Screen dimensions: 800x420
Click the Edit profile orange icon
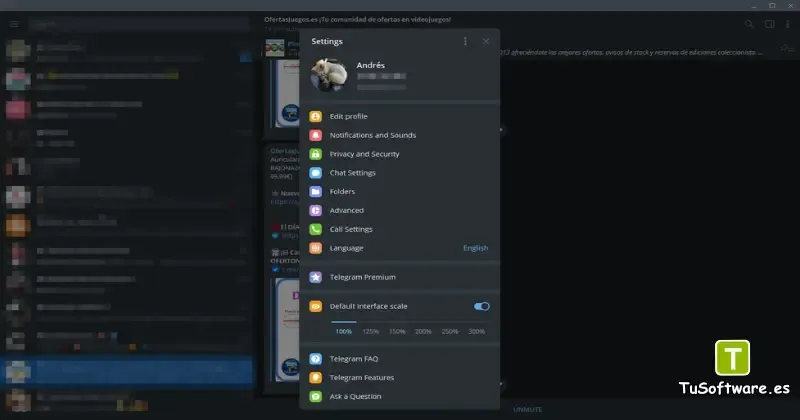pos(316,116)
